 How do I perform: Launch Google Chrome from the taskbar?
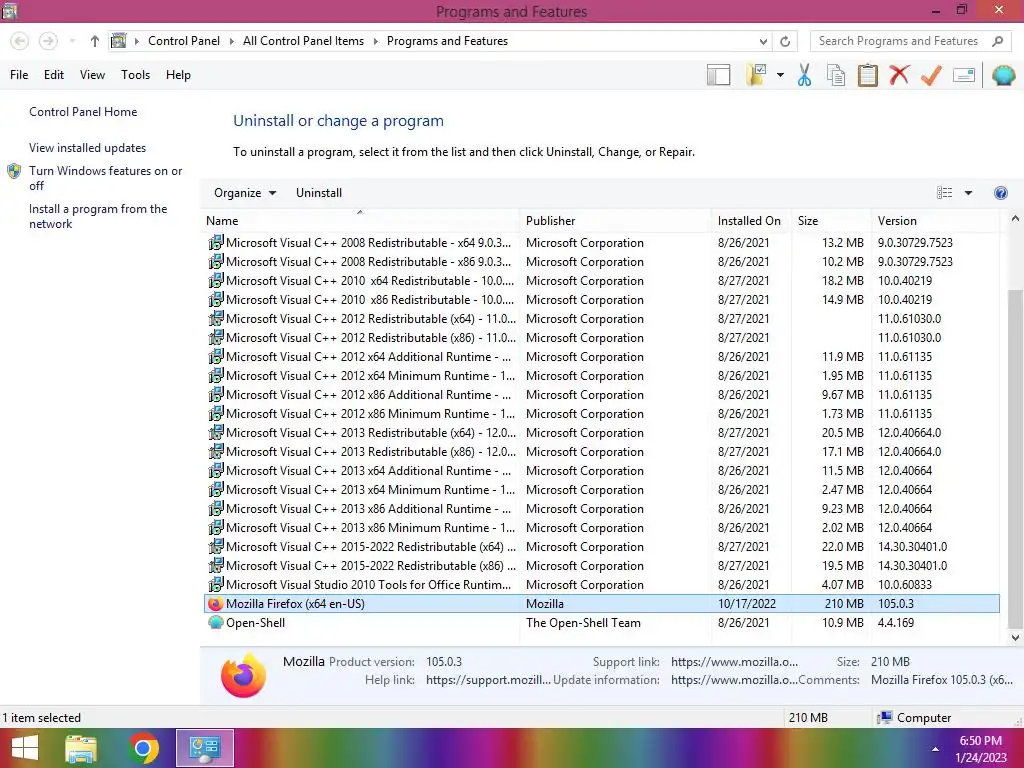click(143, 748)
